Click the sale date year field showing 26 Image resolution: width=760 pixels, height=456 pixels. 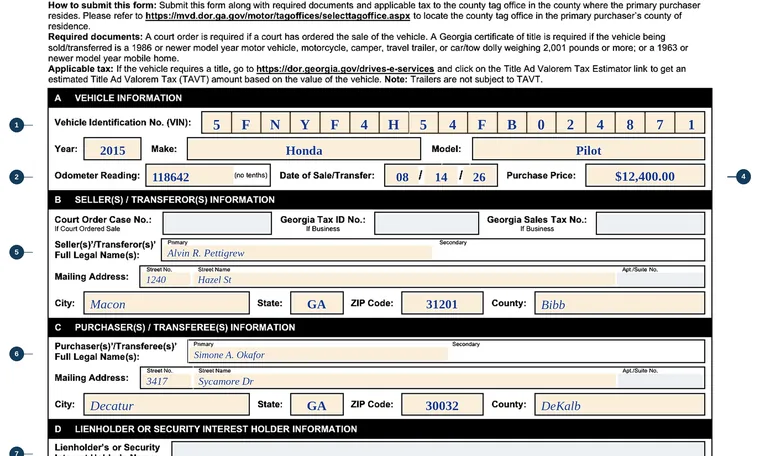click(x=479, y=176)
